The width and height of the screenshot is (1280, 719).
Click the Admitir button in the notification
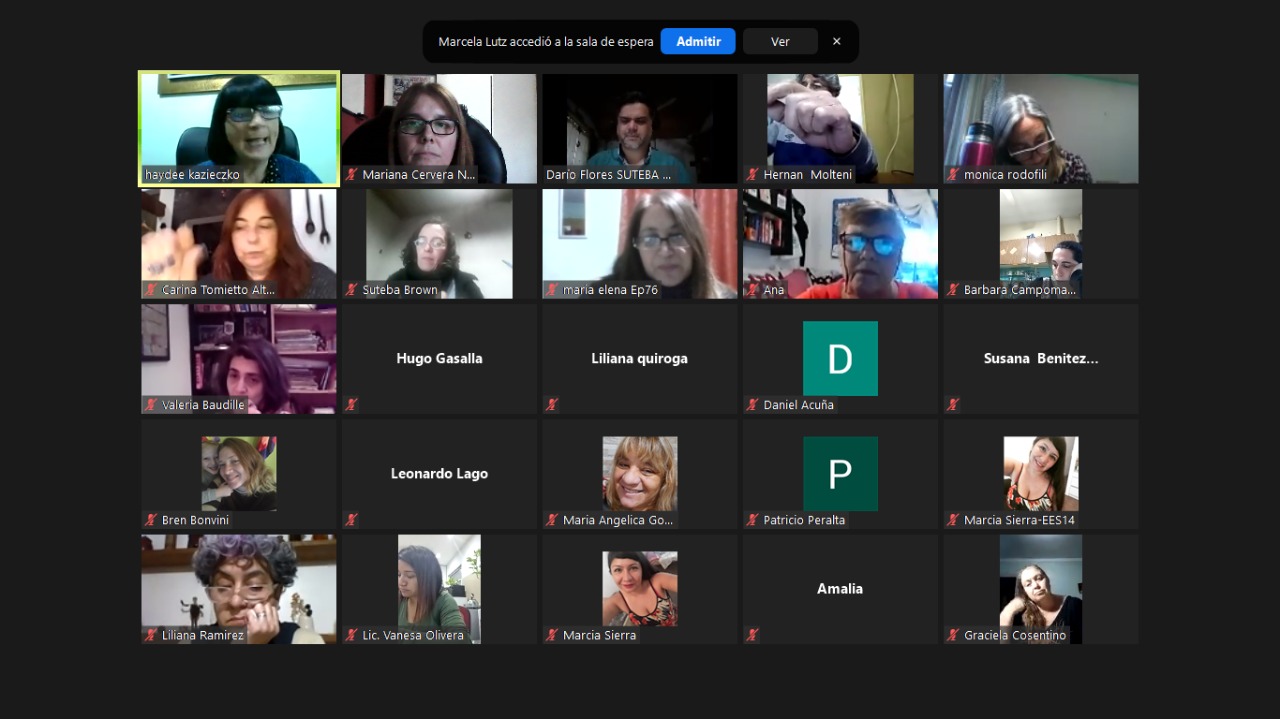[697, 41]
